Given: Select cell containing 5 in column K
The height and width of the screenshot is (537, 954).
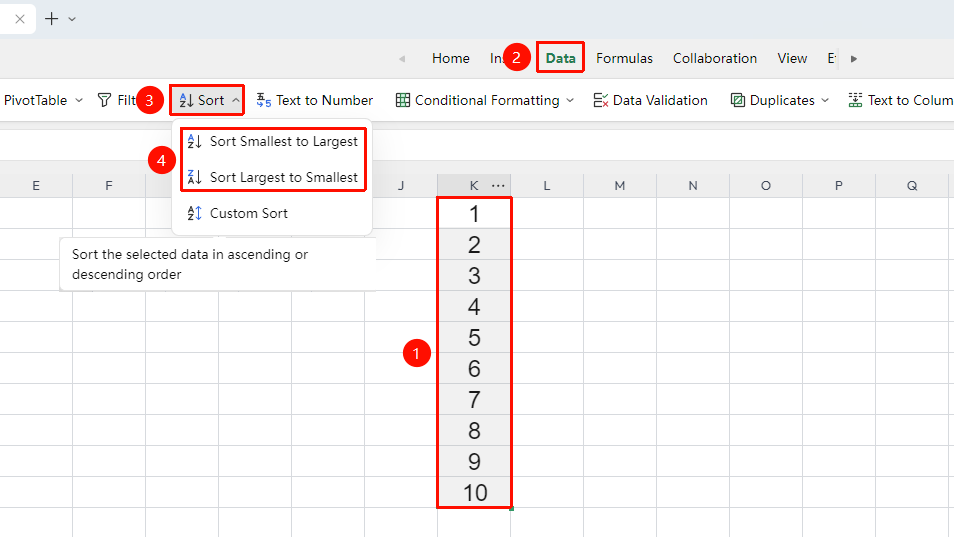Looking at the screenshot, I should coord(474,338).
